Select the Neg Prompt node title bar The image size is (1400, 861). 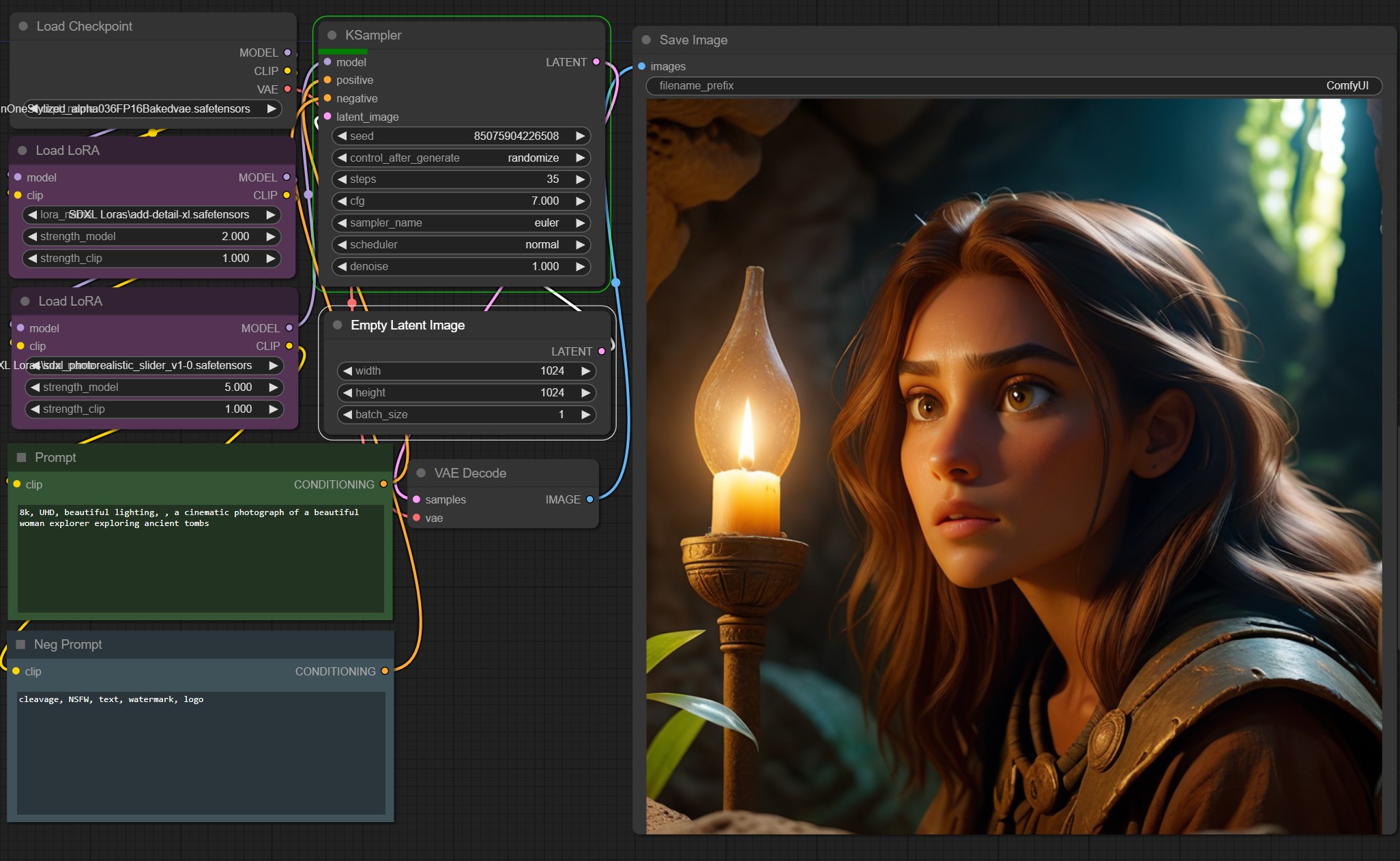point(68,645)
